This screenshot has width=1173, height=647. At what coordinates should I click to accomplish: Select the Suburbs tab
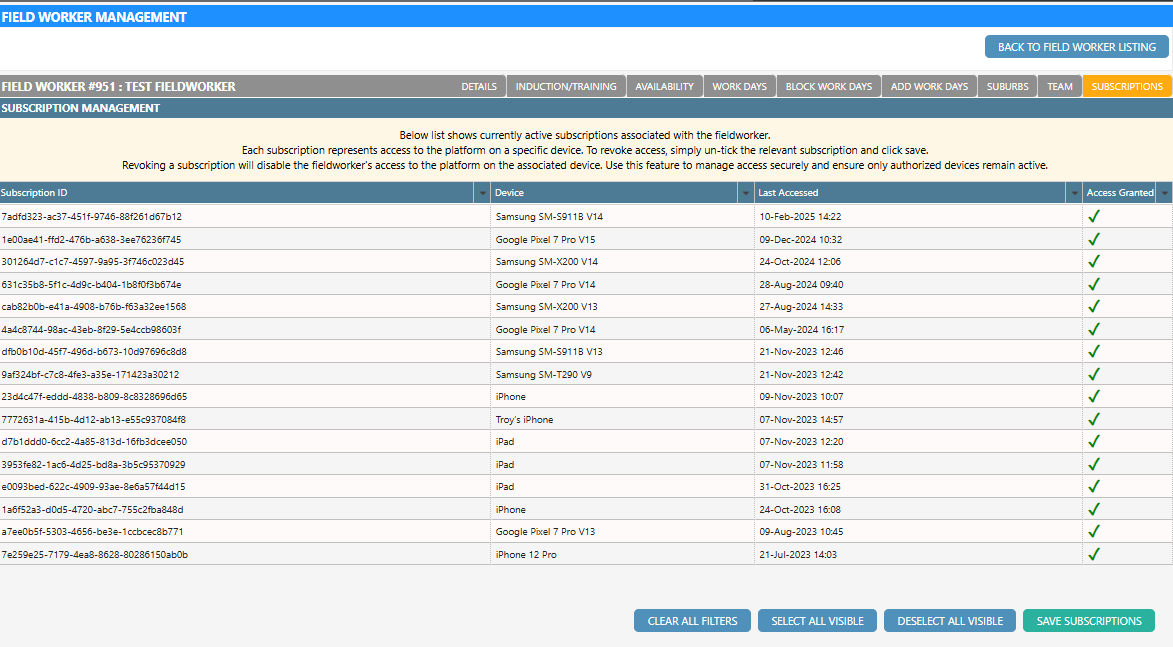(x=1007, y=87)
